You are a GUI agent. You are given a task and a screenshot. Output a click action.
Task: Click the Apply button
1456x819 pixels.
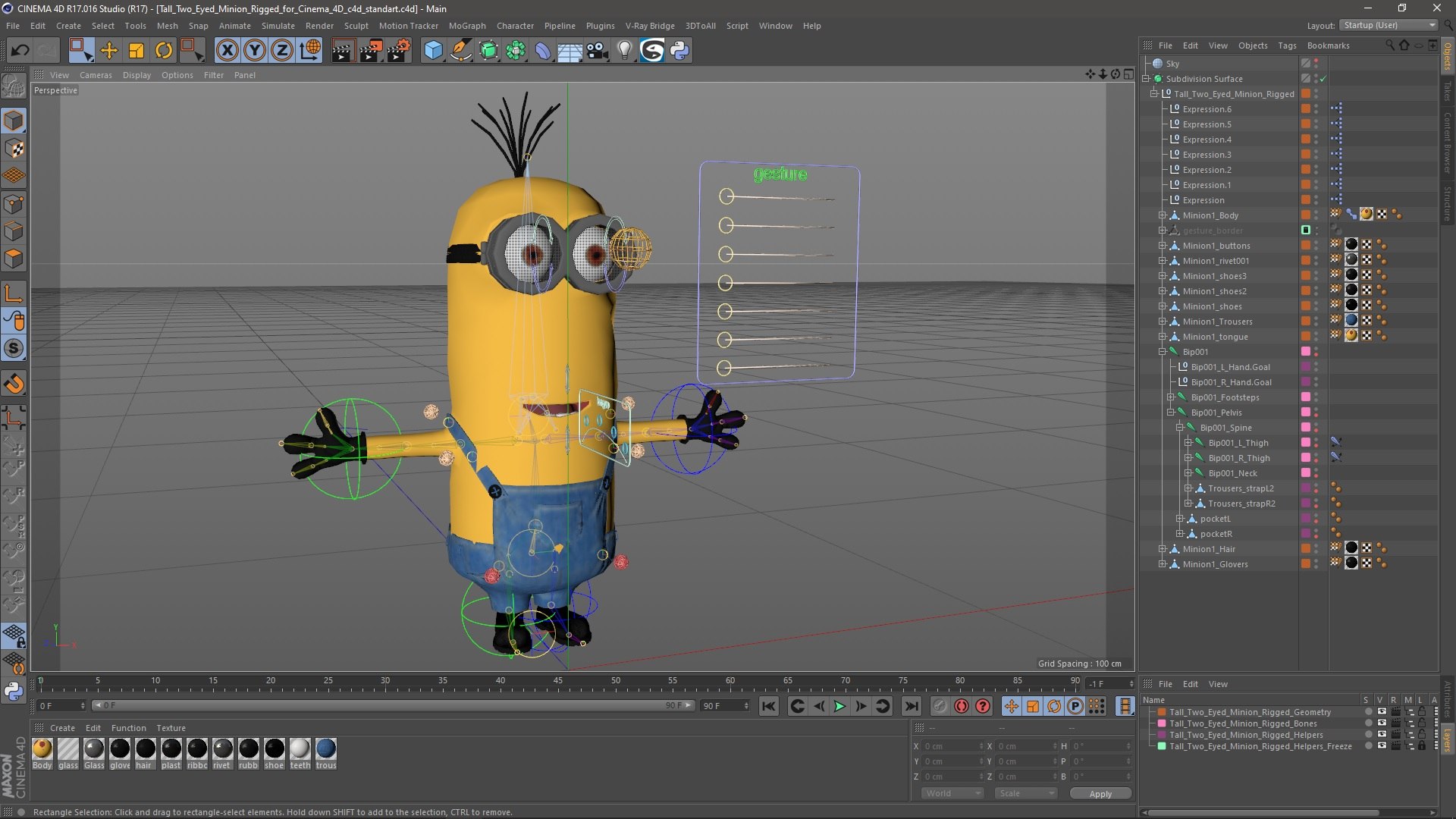(x=1100, y=794)
